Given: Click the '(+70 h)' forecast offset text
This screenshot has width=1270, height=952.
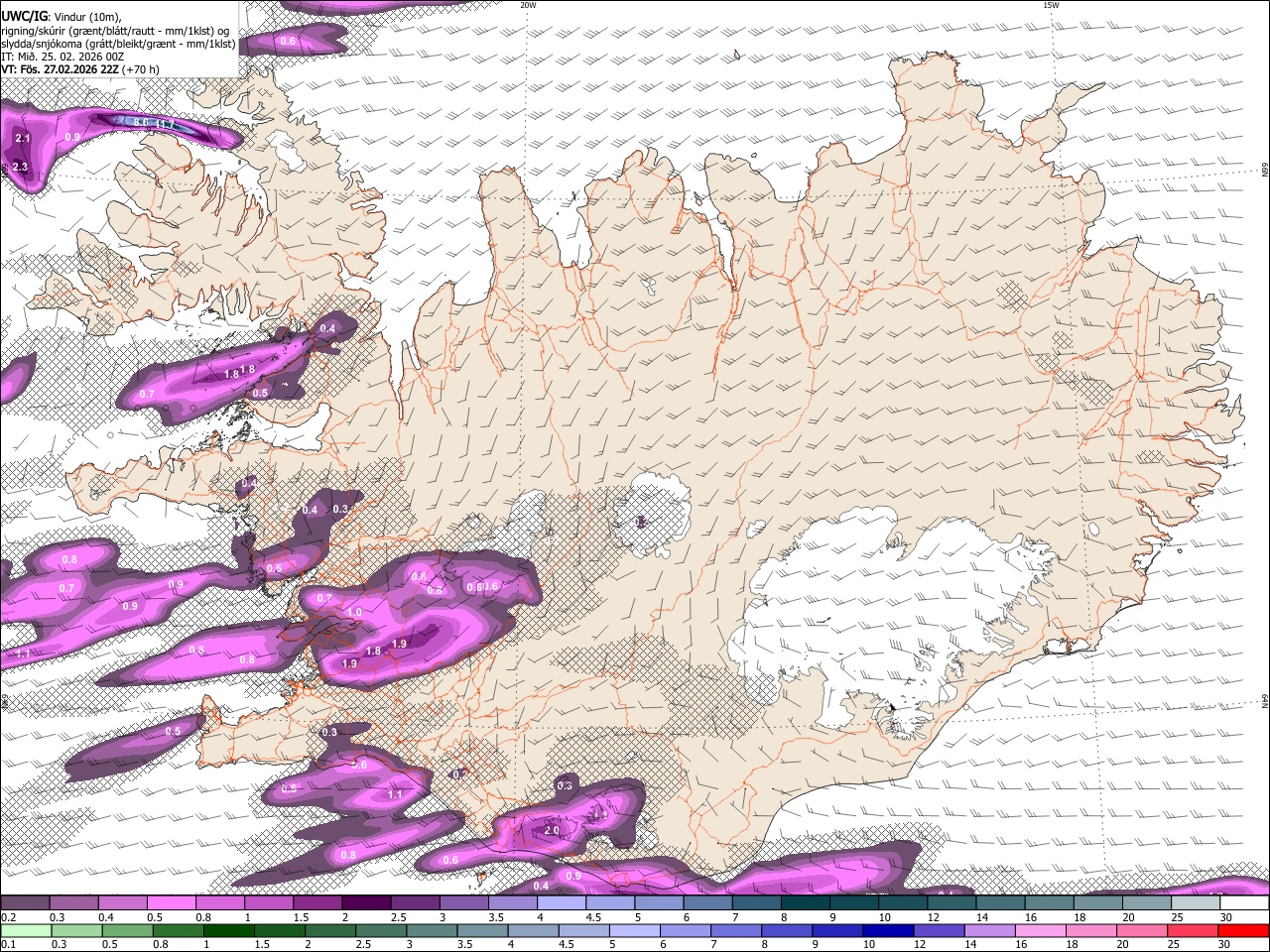Looking at the screenshot, I should pos(140,69).
